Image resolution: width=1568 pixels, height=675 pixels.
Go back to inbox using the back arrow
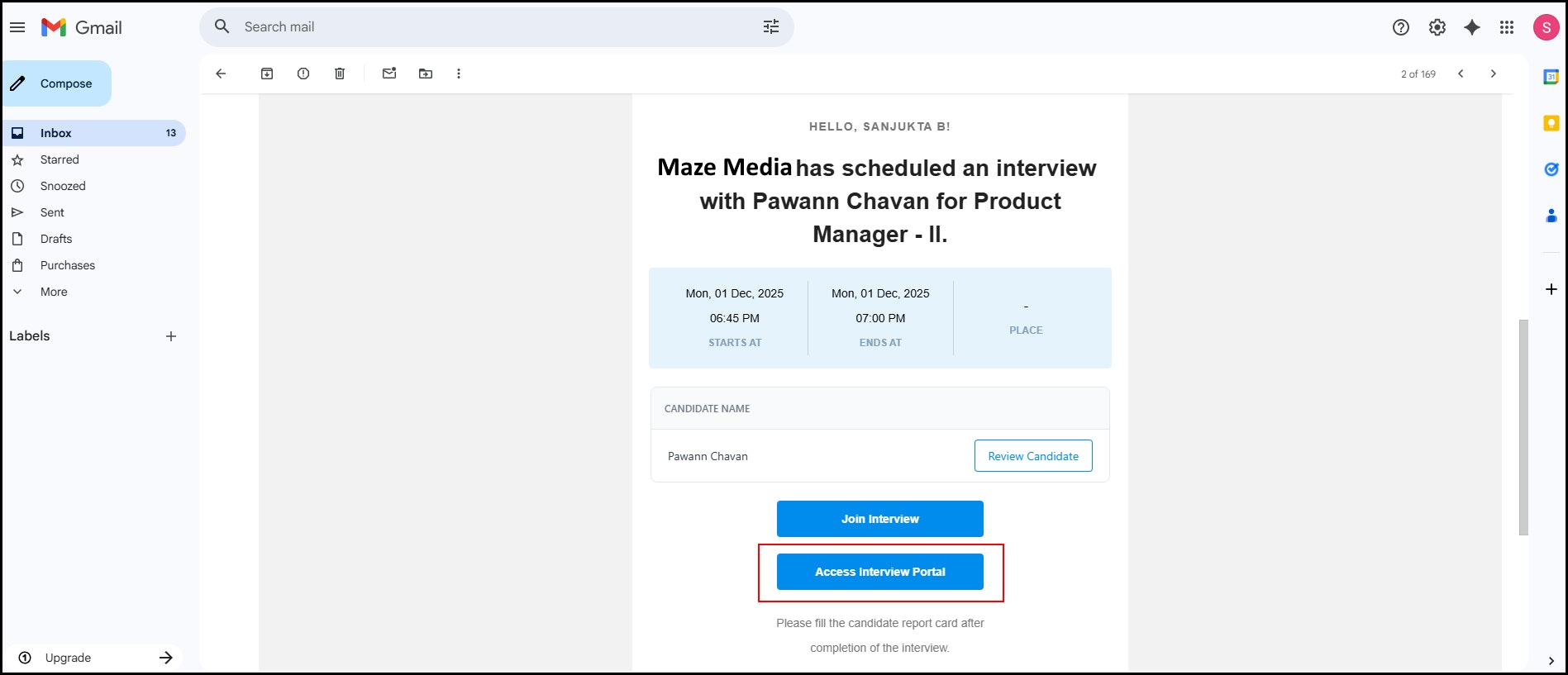click(221, 74)
